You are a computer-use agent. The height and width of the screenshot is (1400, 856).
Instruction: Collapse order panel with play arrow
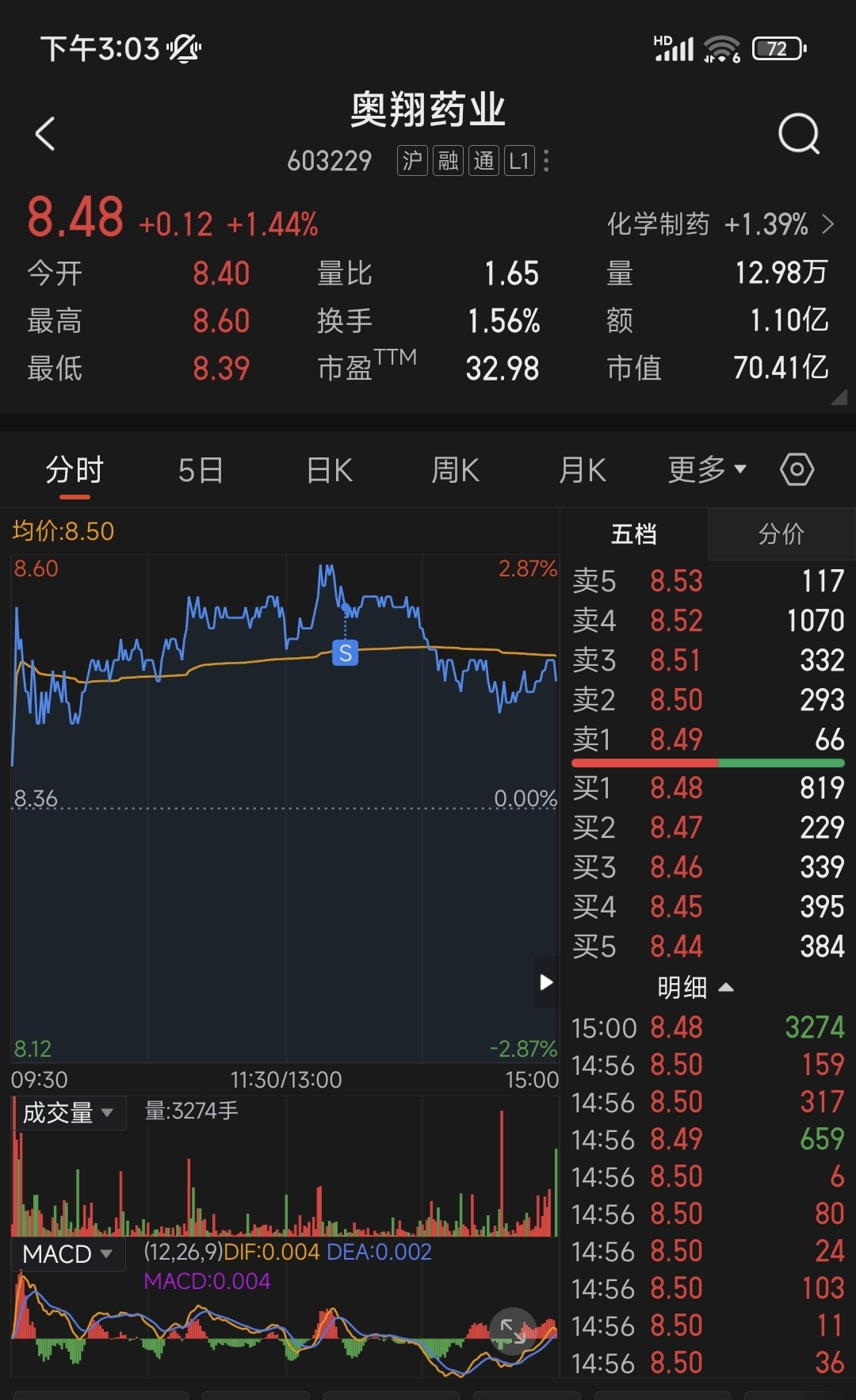click(546, 982)
